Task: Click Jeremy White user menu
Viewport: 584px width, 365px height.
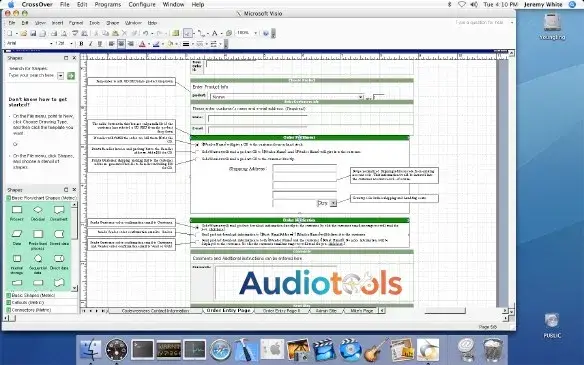Action: tap(543, 4)
